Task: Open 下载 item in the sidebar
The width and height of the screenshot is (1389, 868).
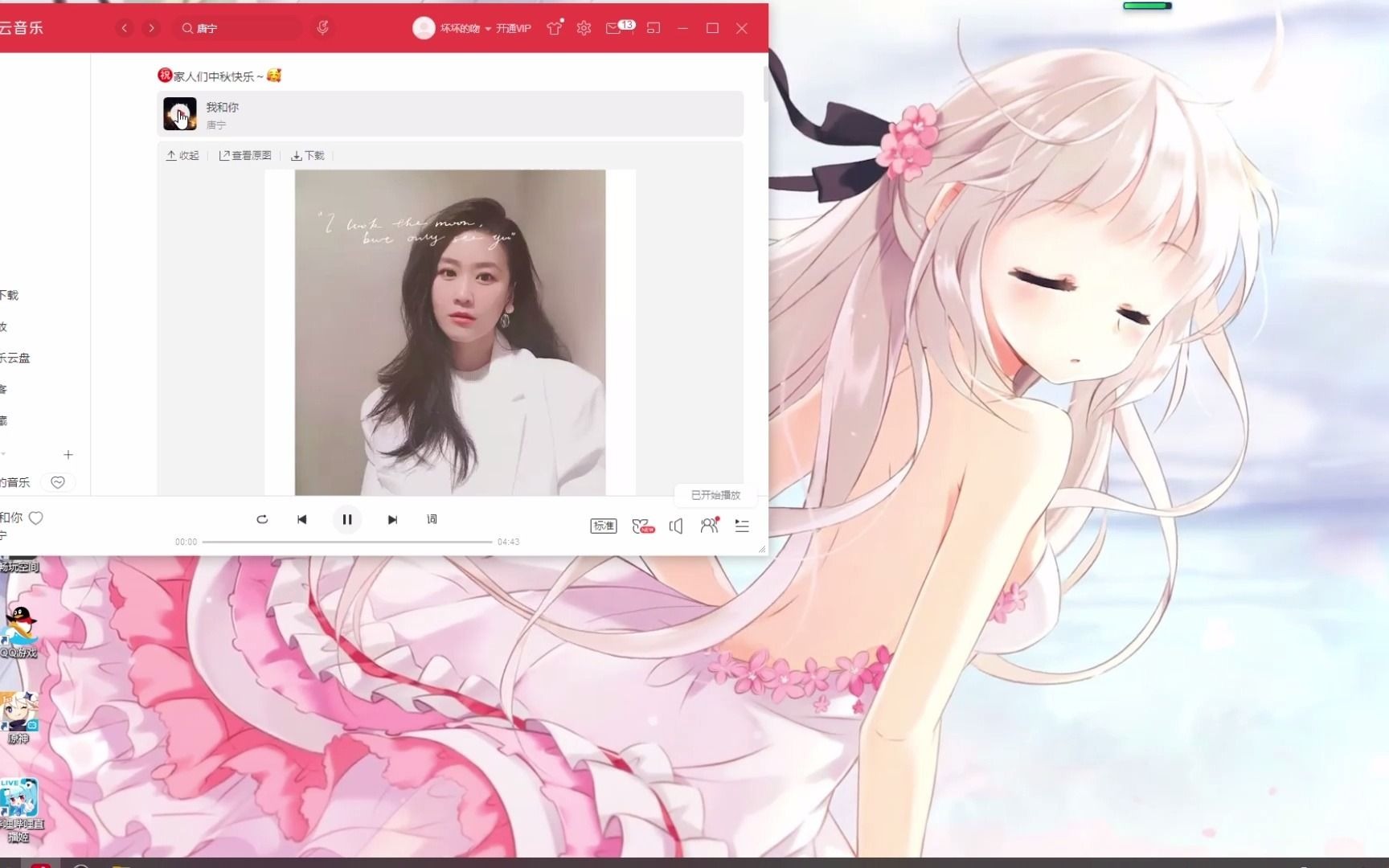Action: [x=10, y=295]
